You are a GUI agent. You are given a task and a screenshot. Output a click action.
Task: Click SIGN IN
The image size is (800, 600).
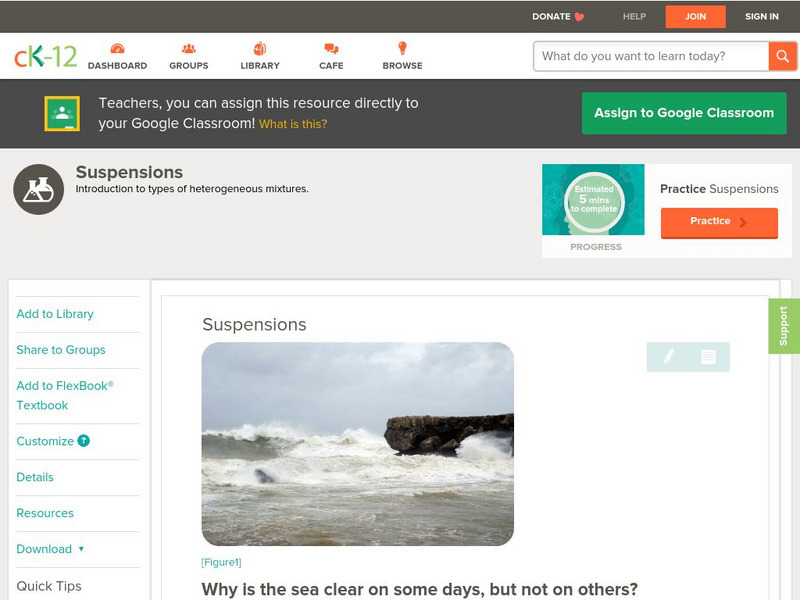click(762, 17)
